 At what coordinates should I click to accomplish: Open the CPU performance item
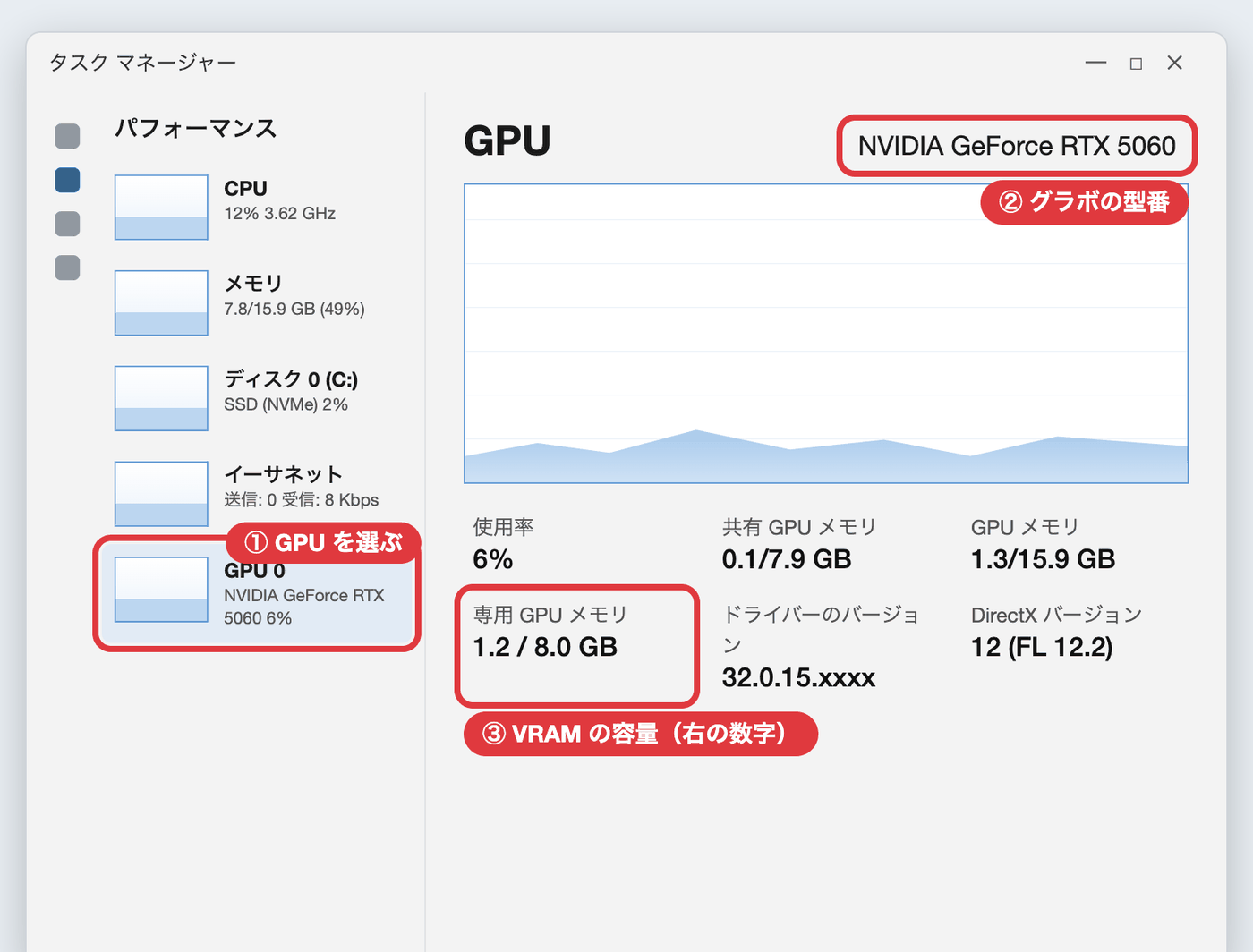[257, 207]
